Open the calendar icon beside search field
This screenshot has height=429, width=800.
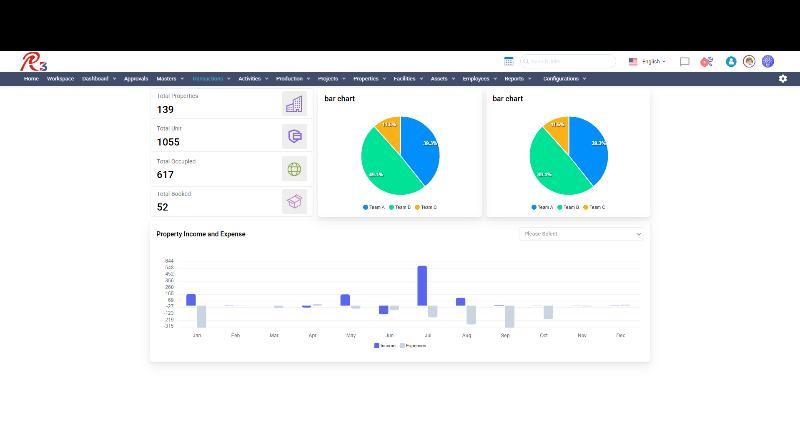pyautogui.click(x=509, y=62)
